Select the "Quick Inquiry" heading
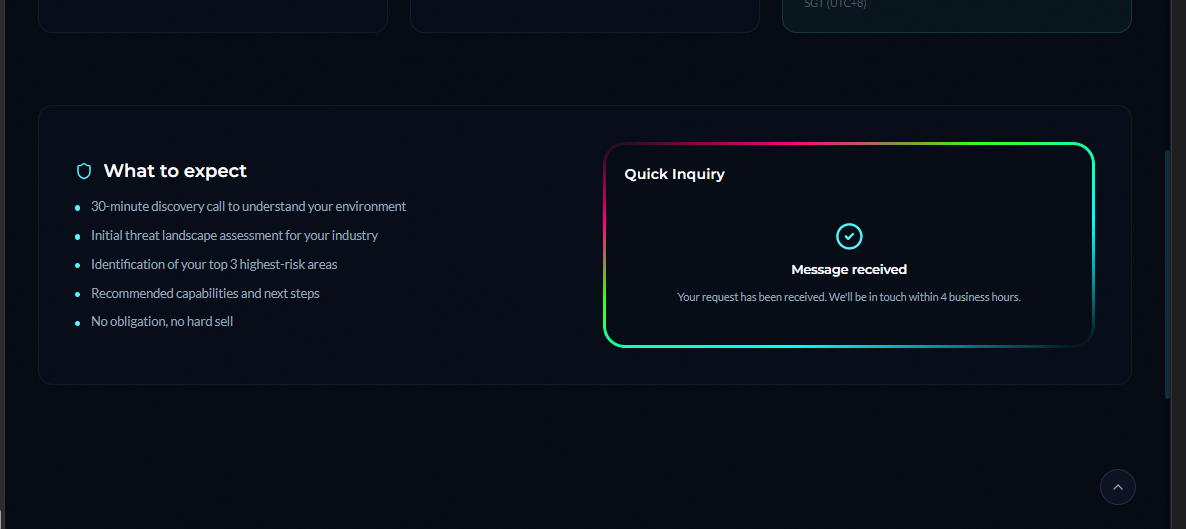This screenshot has height=529, width=1186. 674,174
